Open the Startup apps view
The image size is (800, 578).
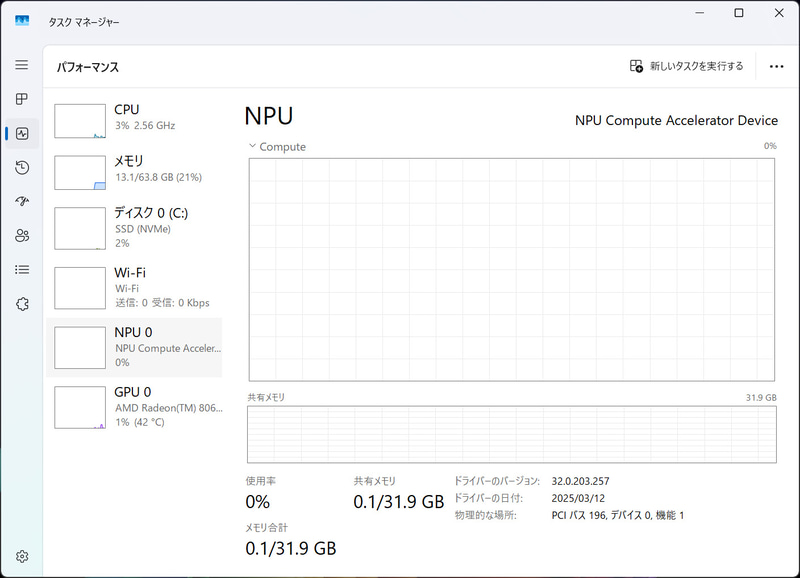21,201
